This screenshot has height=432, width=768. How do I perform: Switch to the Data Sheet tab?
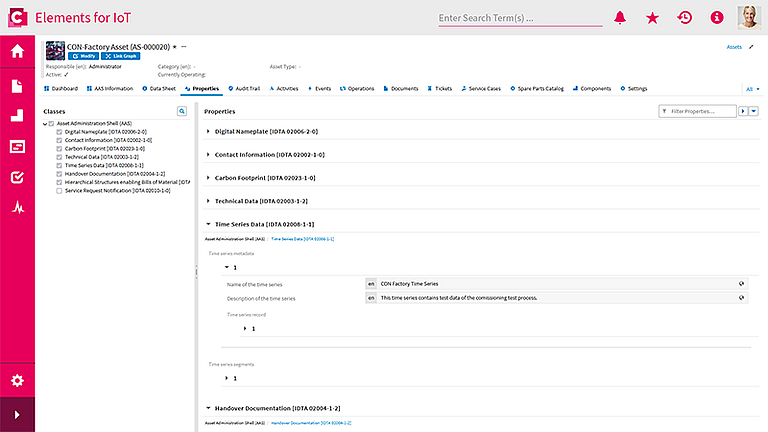coord(159,89)
